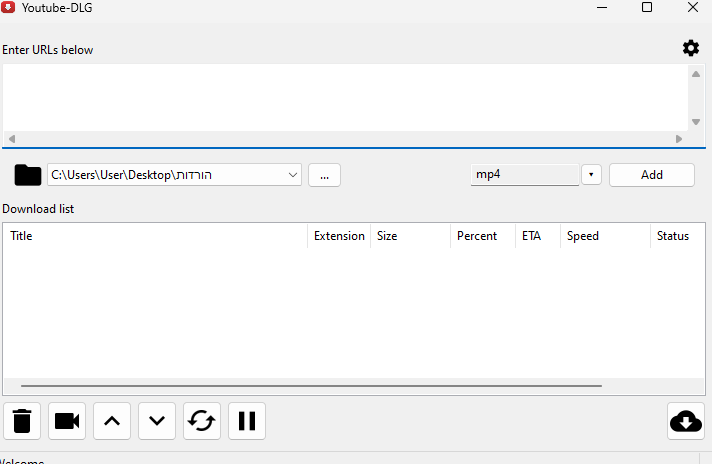Click the 'Download list' label
The width and height of the screenshot is (712, 464).
click(38, 209)
